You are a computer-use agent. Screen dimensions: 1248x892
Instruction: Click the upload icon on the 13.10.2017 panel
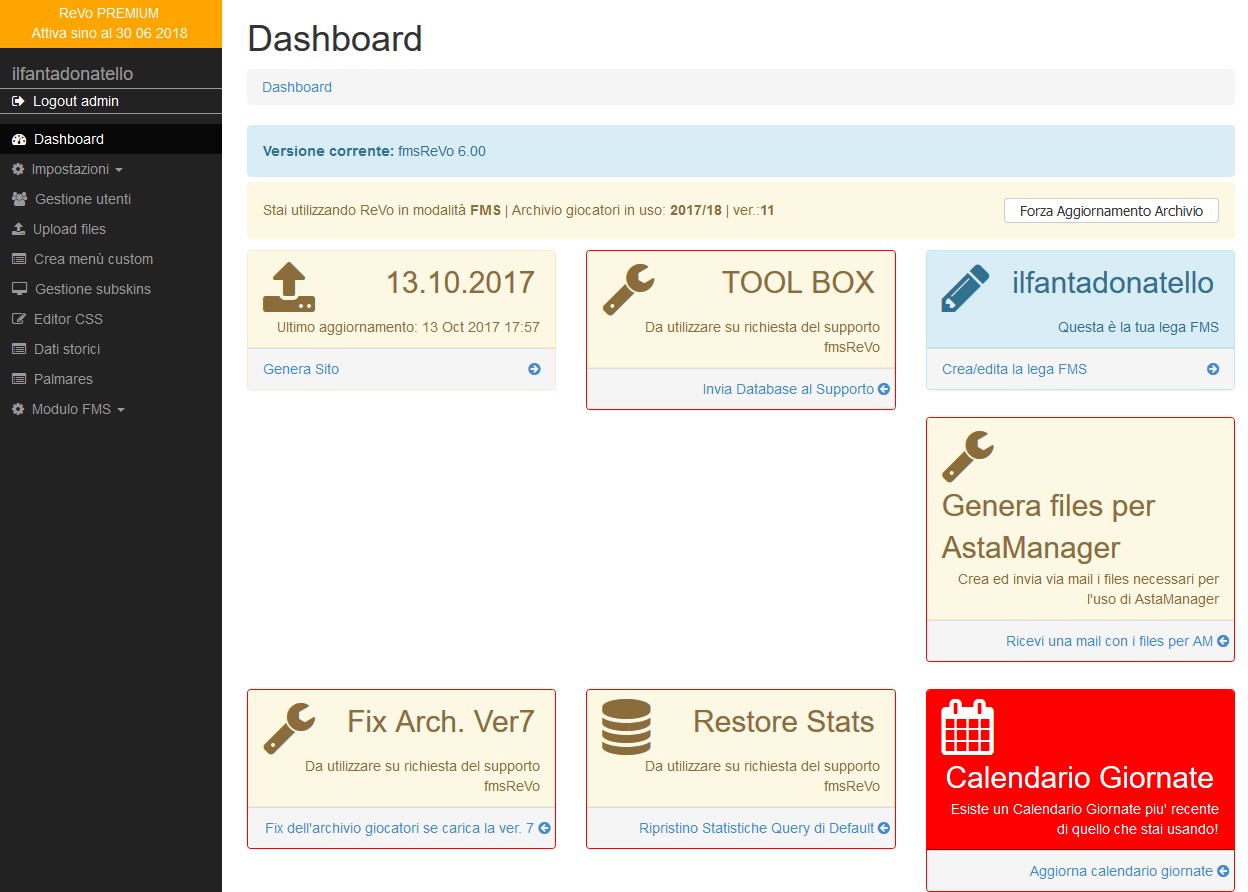pyautogui.click(x=288, y=285)
